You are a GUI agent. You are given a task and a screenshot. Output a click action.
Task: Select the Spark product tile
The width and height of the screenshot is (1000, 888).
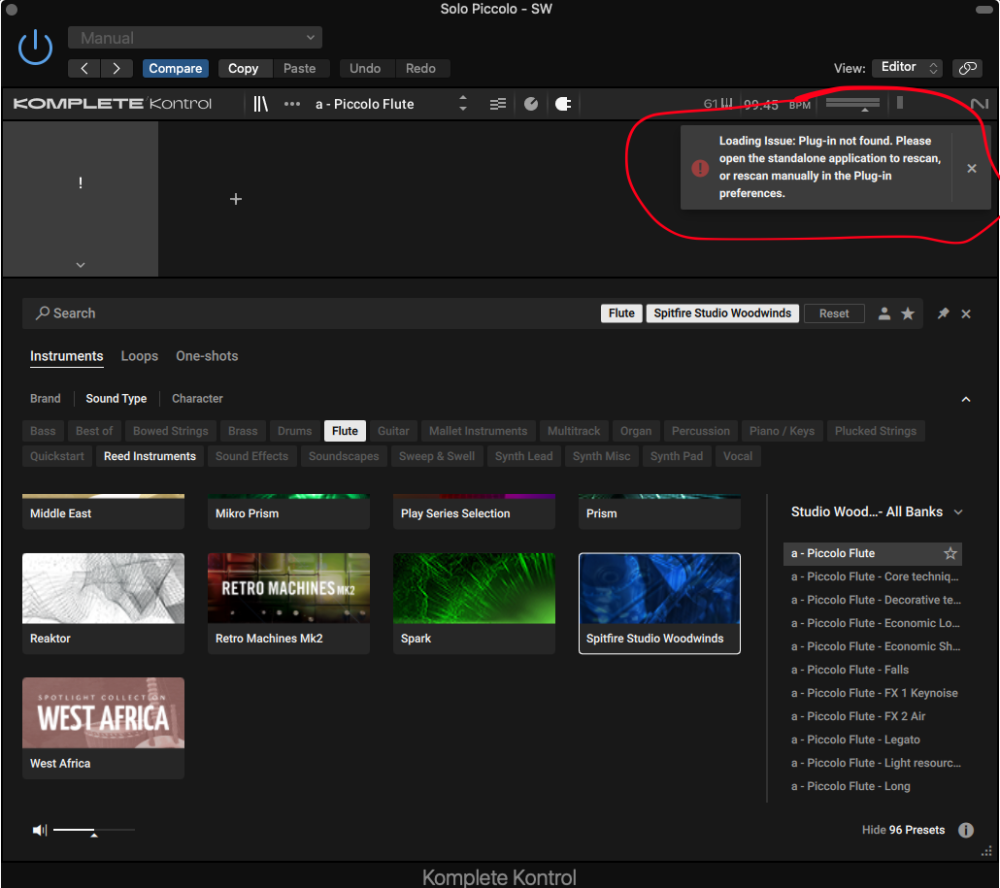(474, 603)
